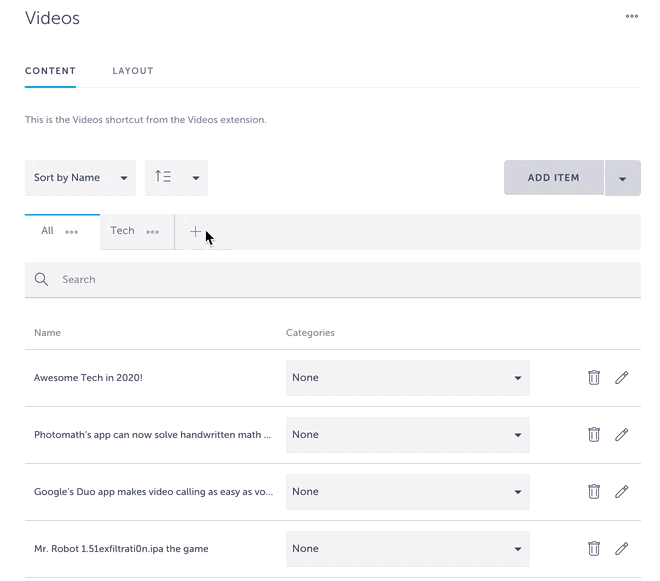This screenshot has height=581, width=660.
Task: Open the Sort by Name dropdown
Action: pyautogui.click(x=80, y=178)
